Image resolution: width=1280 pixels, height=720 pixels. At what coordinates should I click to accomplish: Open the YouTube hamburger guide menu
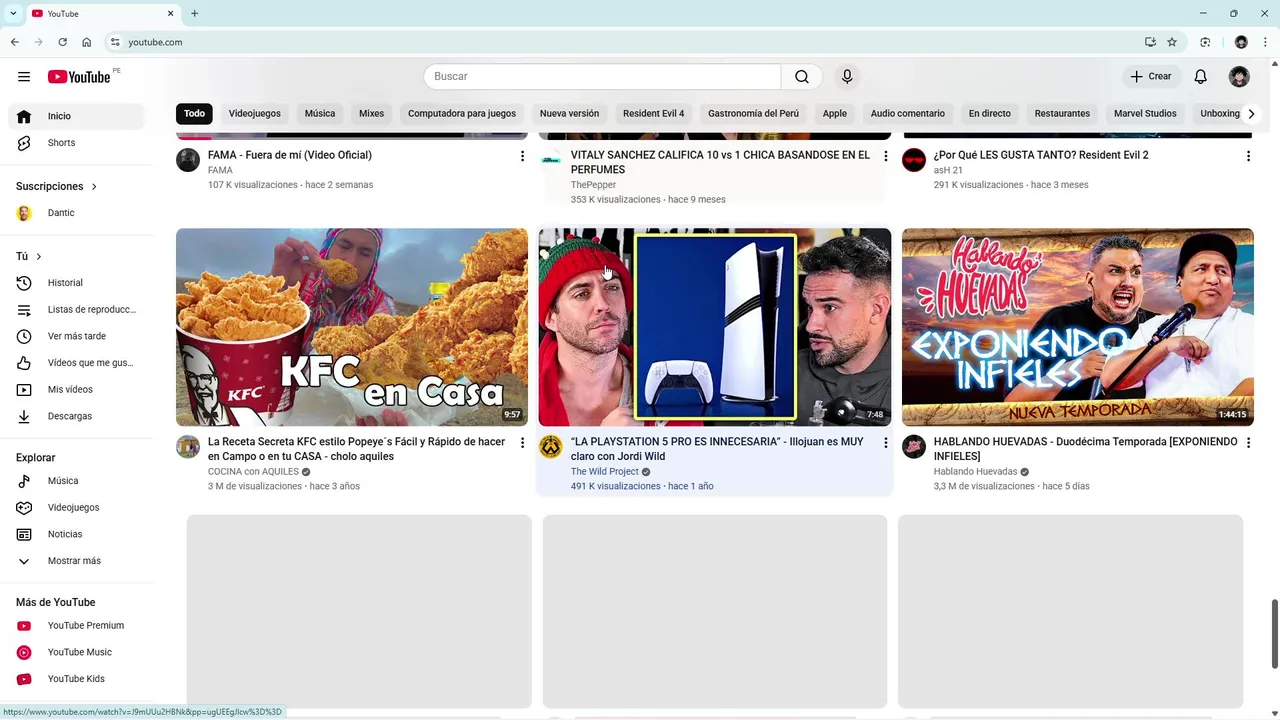click(24, 77)
